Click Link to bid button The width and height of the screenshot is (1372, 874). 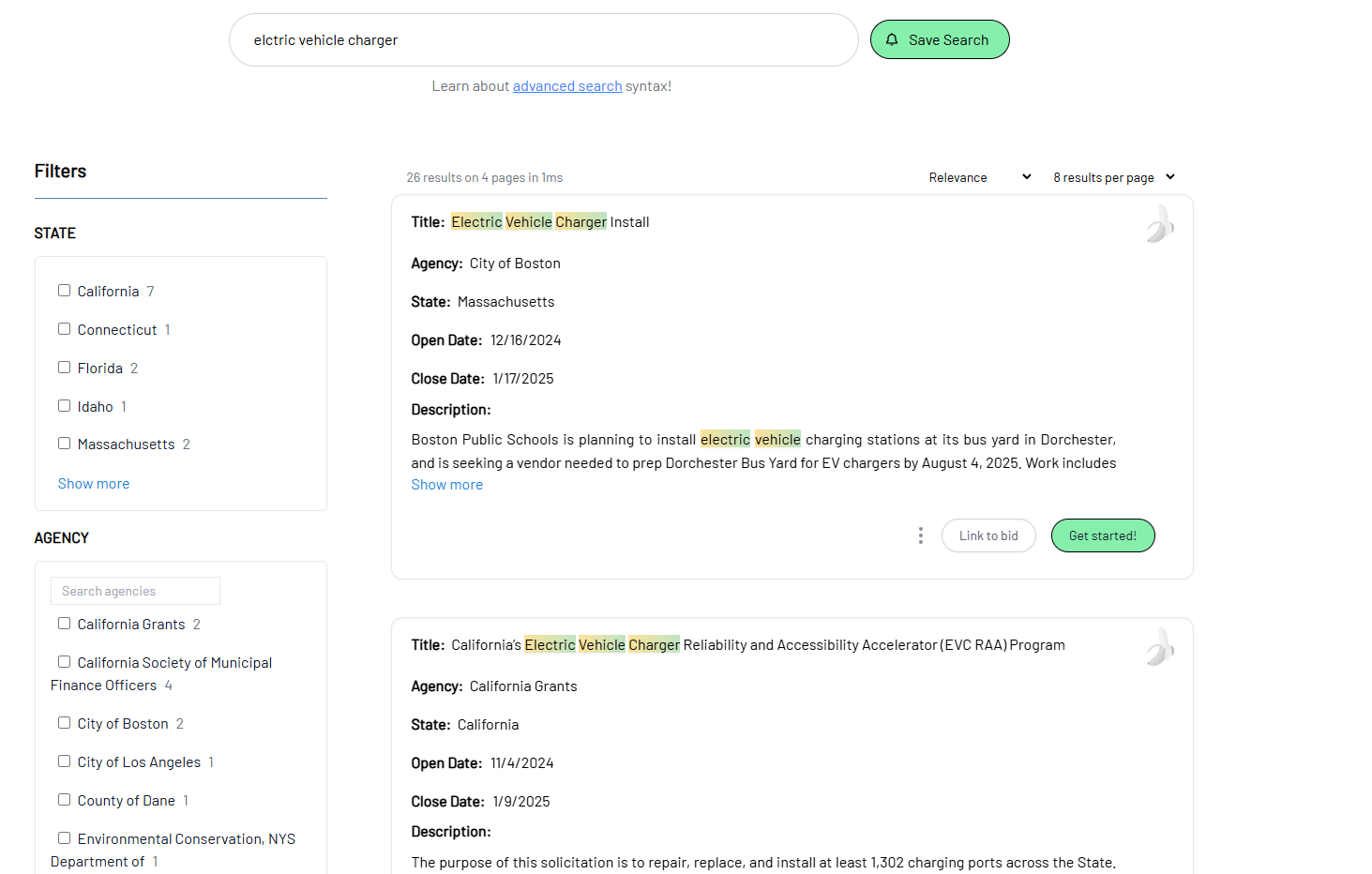click(x=988, y=535)
